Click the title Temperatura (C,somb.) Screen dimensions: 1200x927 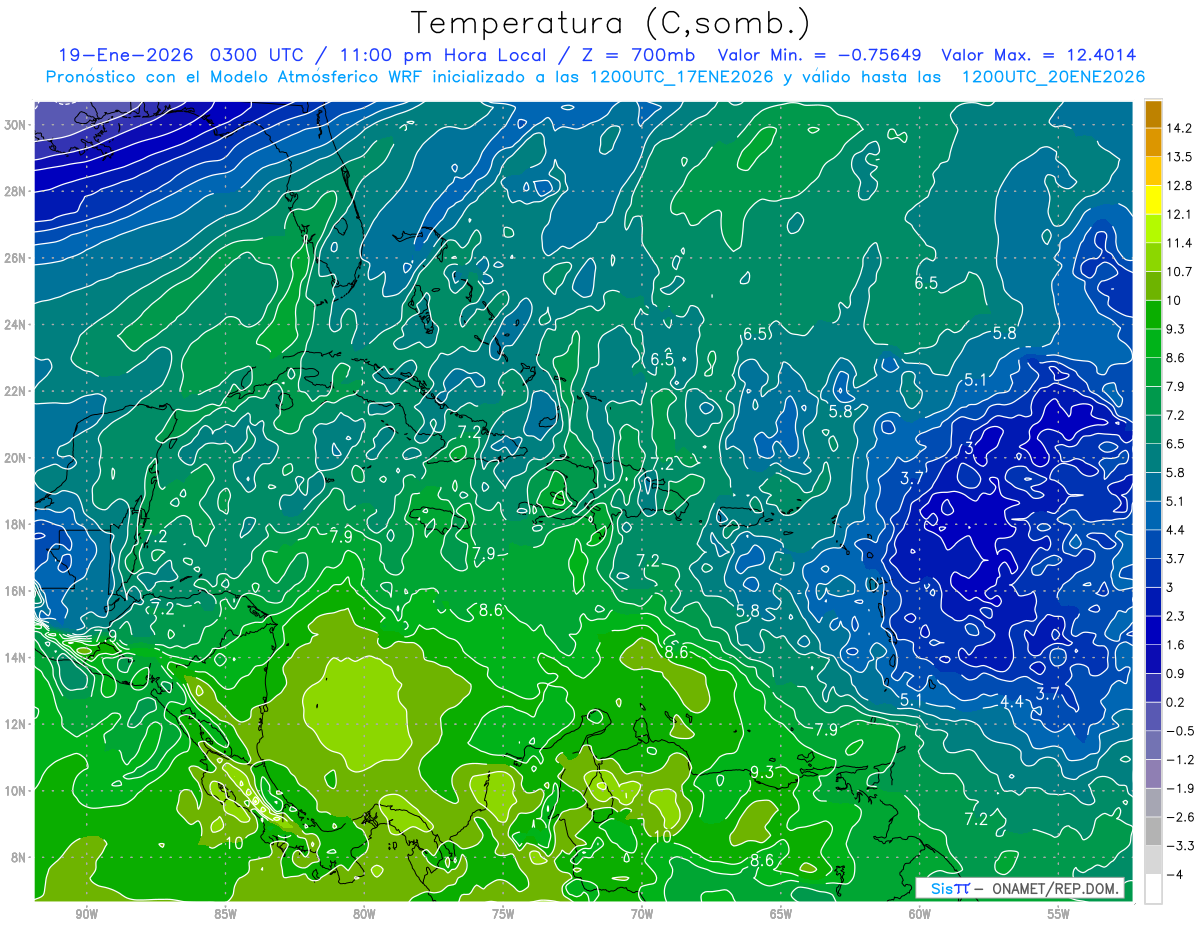pyautogui.click(x=611, y=22)
